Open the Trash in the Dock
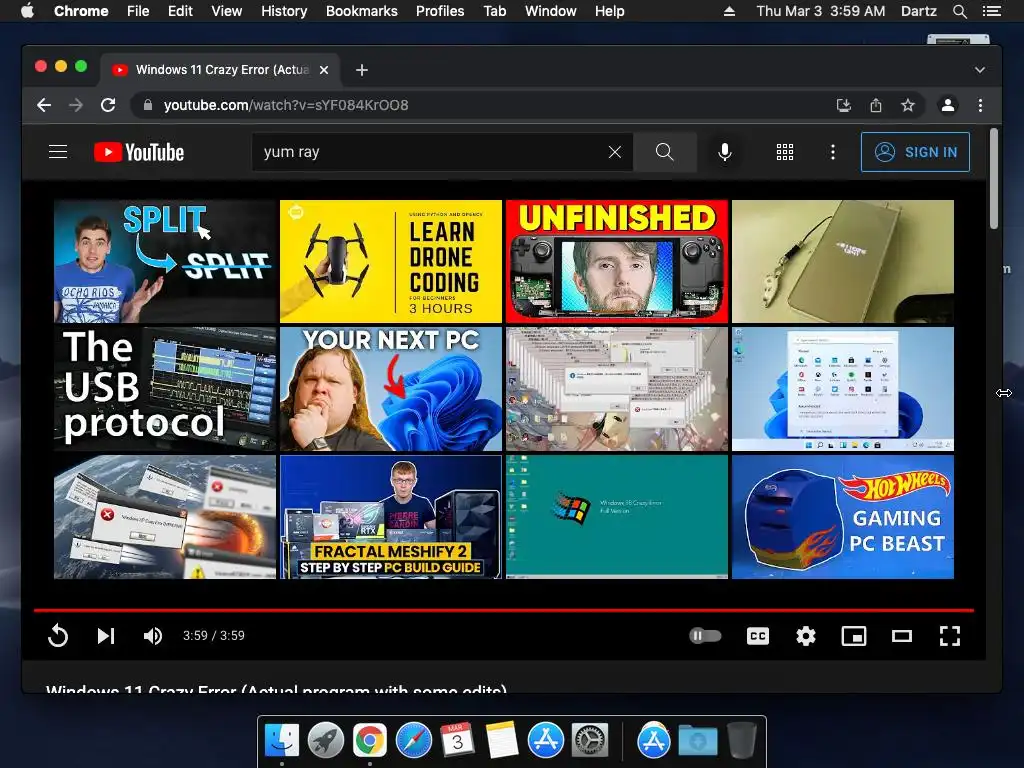The height and width of the screenshot is (768, 1024). point(741,740)
